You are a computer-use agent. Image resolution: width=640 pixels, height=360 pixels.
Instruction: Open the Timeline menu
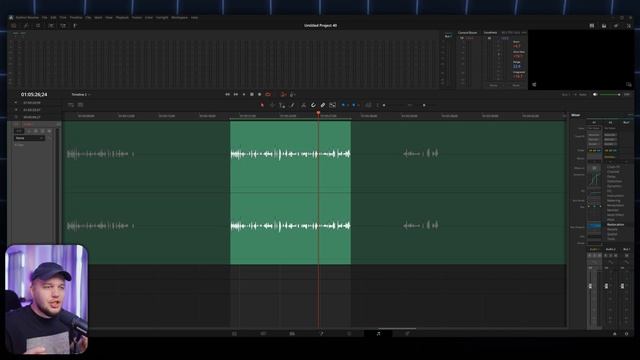76,18
